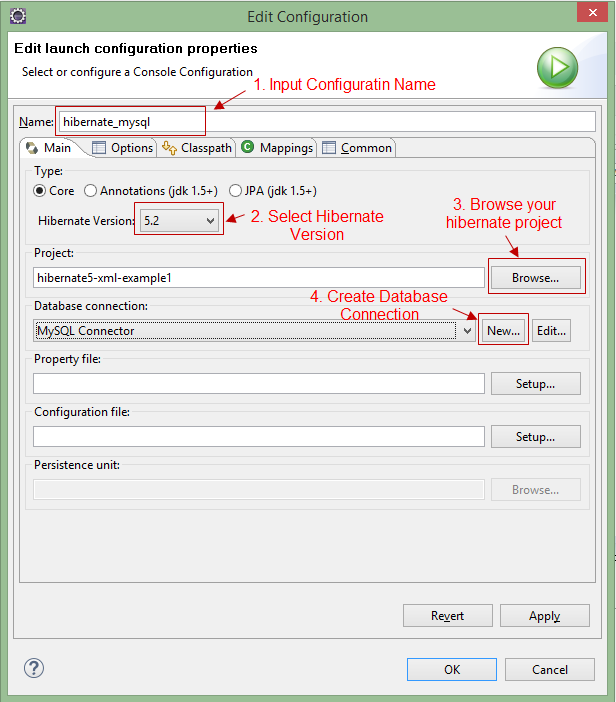The image size is (616, 702).
Task: Click the Configuration file text field
Action: click(x=259, y=437)
